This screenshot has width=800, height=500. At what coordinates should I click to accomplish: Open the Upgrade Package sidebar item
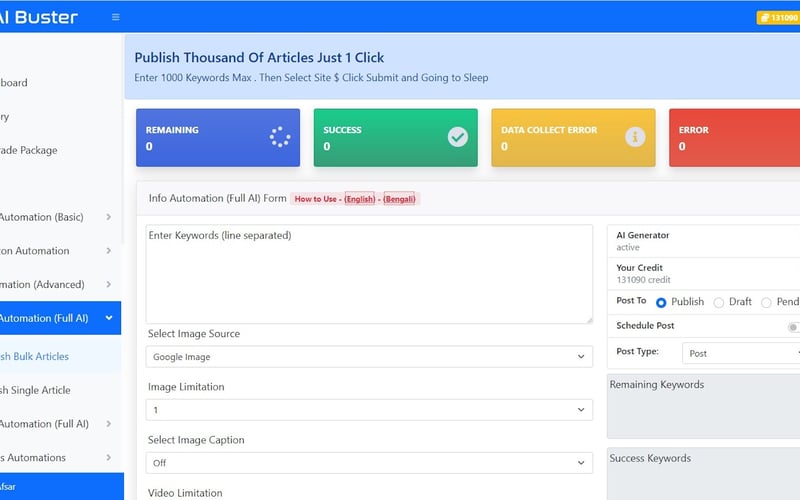tap(29, 150)
